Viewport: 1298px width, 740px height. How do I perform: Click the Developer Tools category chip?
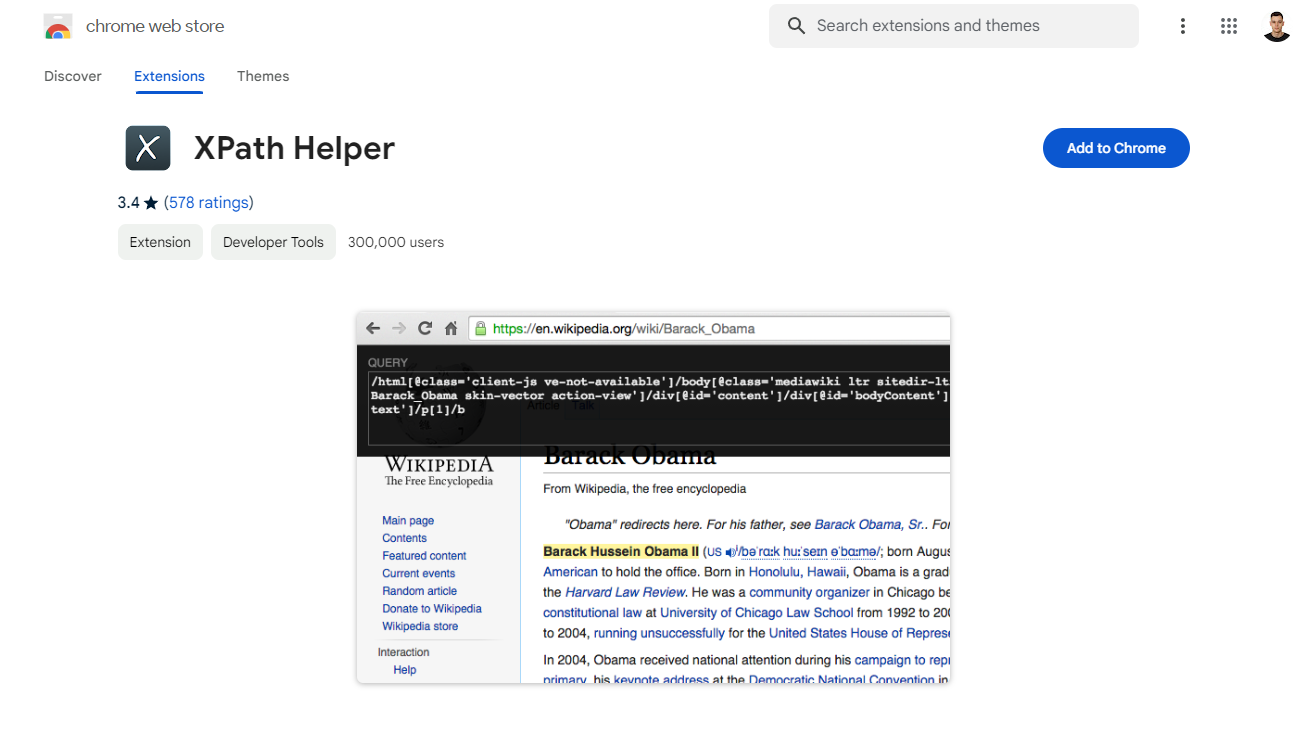tap(273, 242)
